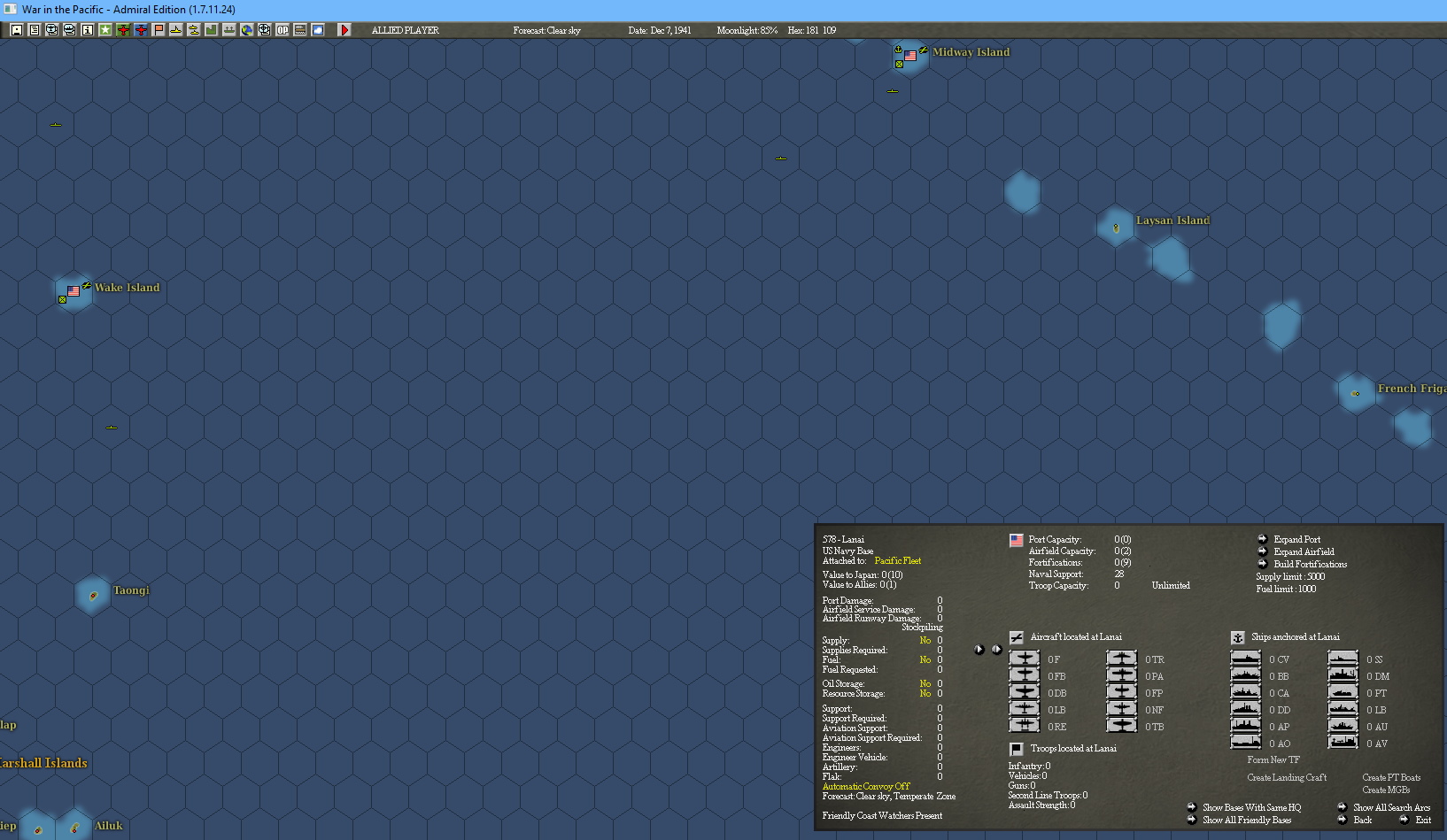Screen dimensions: 1447x840
Task: Click Expand Port
Action: [1296, 539]
